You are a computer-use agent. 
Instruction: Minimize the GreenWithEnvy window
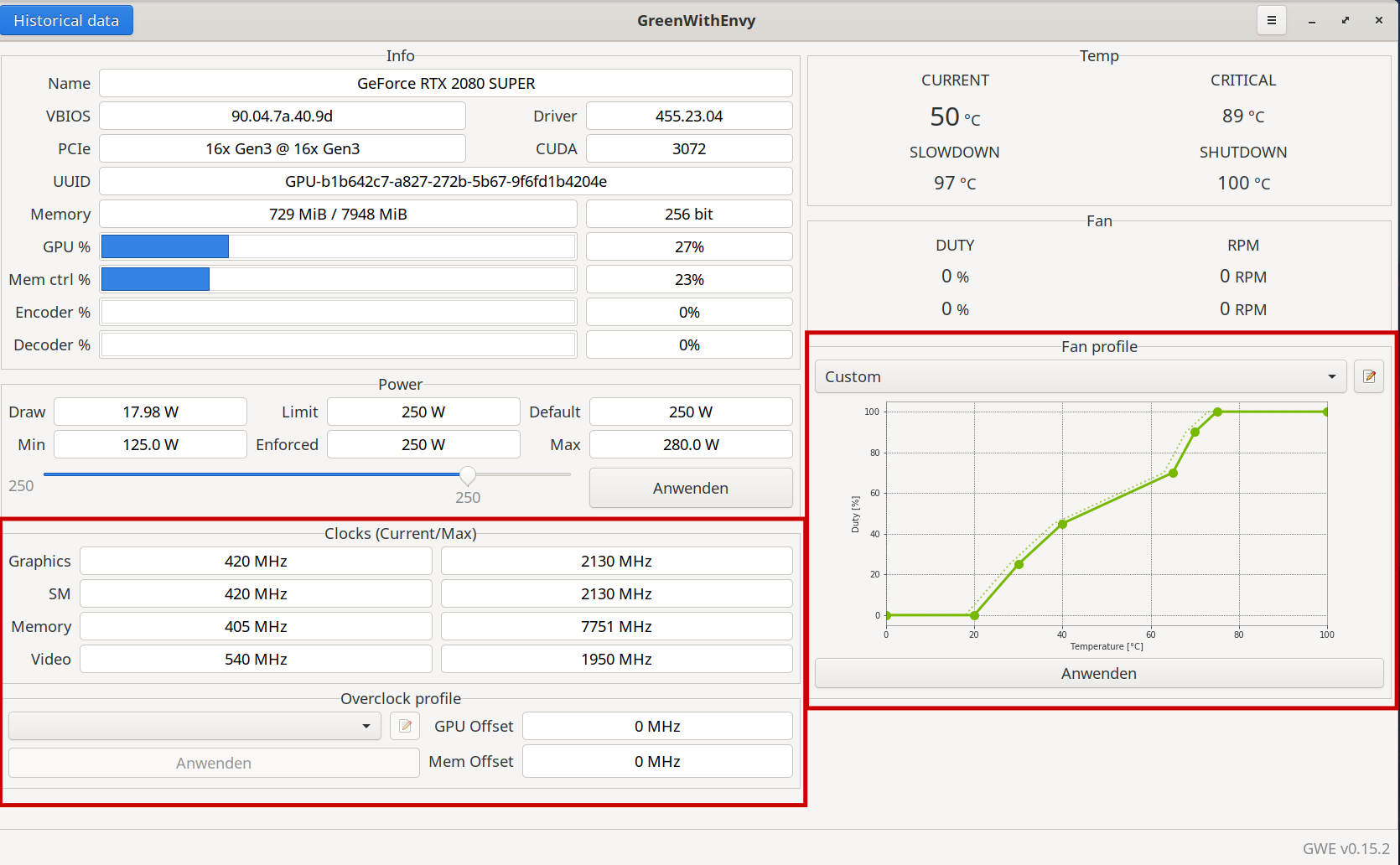1312,20
